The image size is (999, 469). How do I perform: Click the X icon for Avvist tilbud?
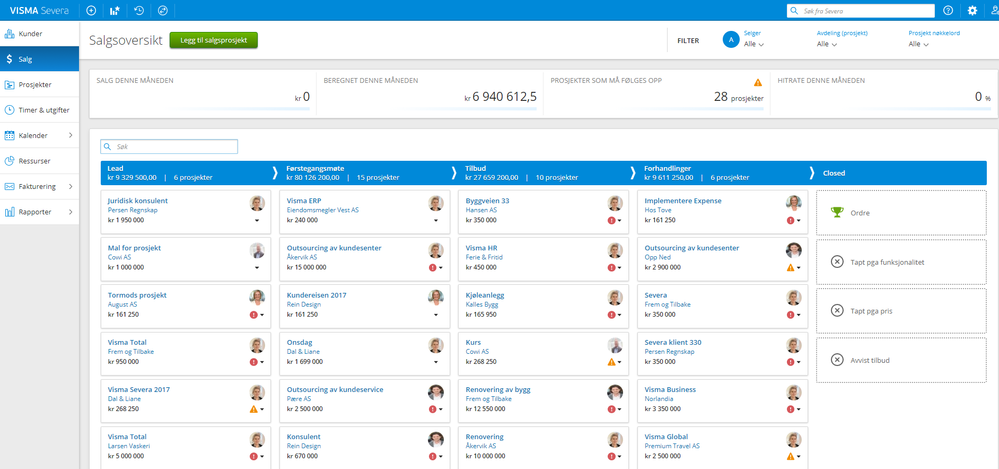tap(837, 360)
